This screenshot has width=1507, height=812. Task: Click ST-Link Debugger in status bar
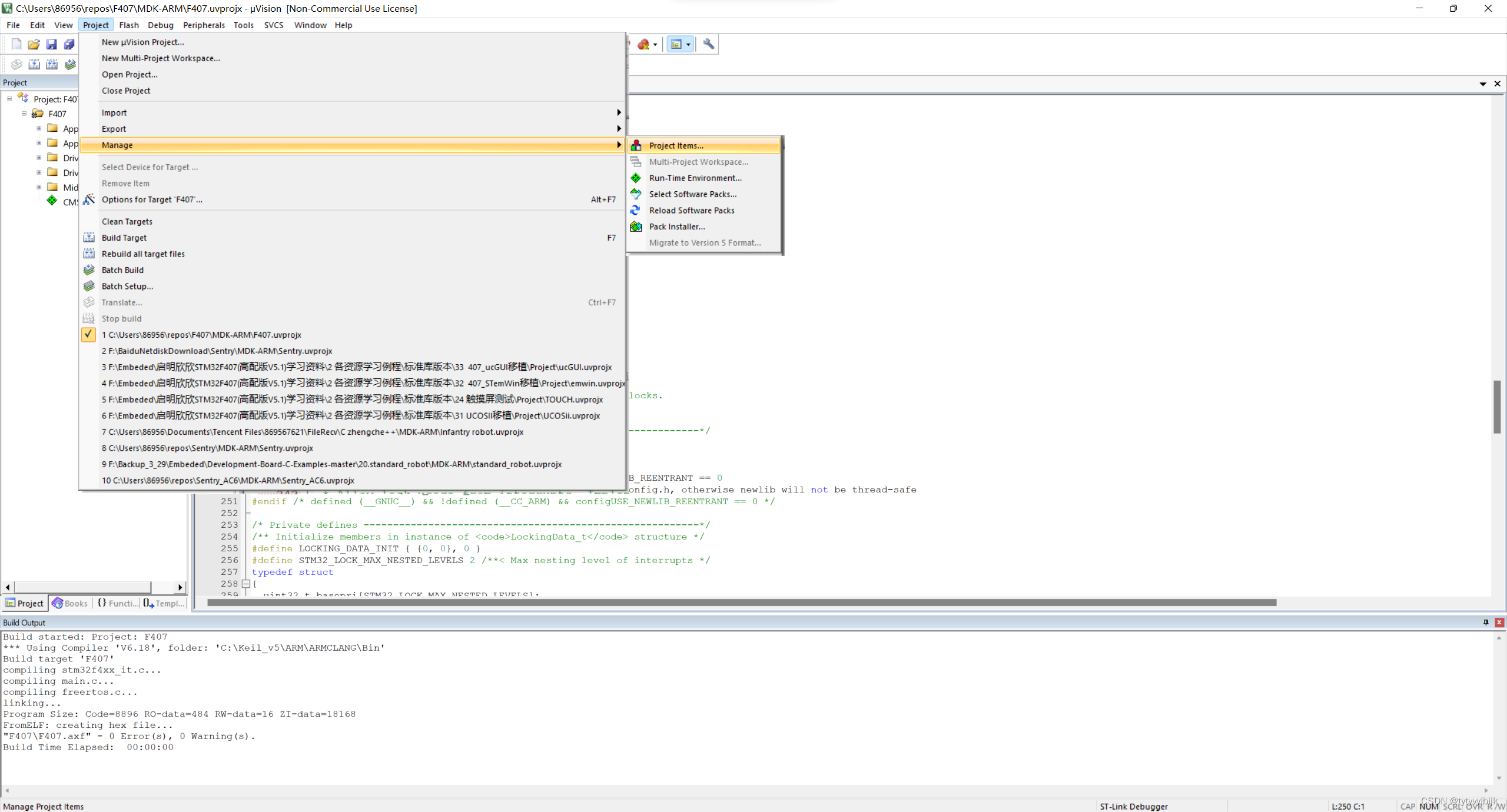coord(1134,806)
